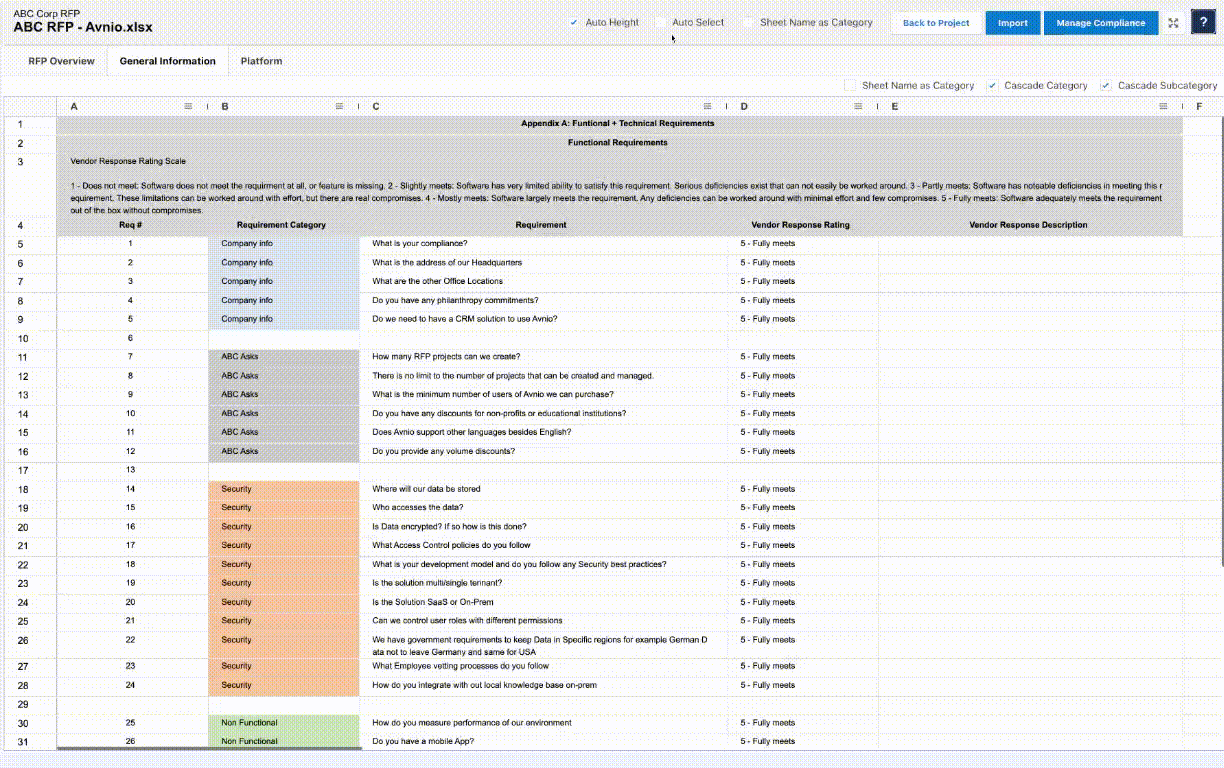This screenshot has width=1224, height=768.
Task: Open column A menu icon
Action: (x=188, y=106)
